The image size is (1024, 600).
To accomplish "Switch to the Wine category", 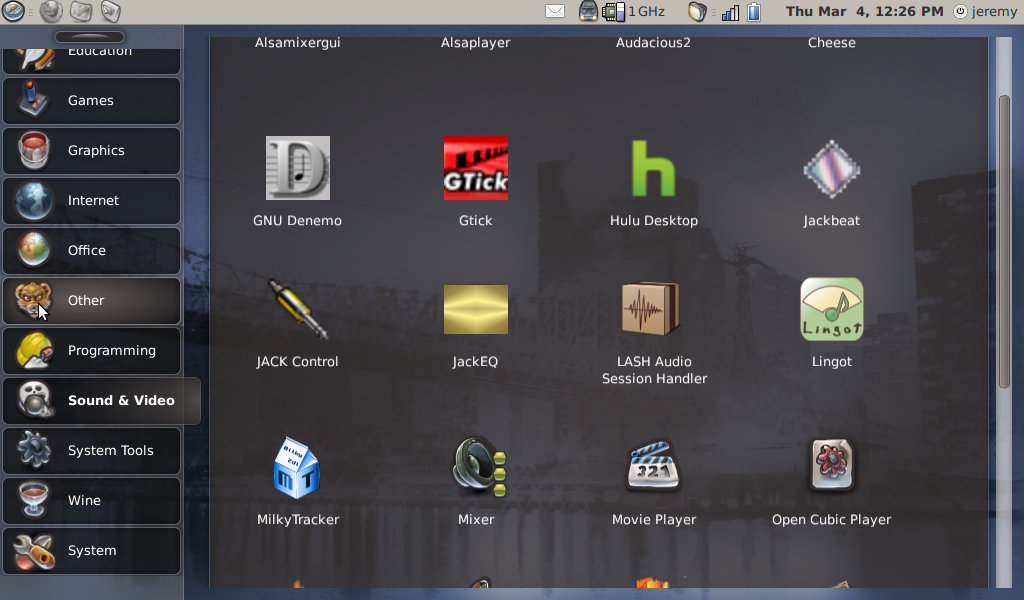I will pos(91,501).
